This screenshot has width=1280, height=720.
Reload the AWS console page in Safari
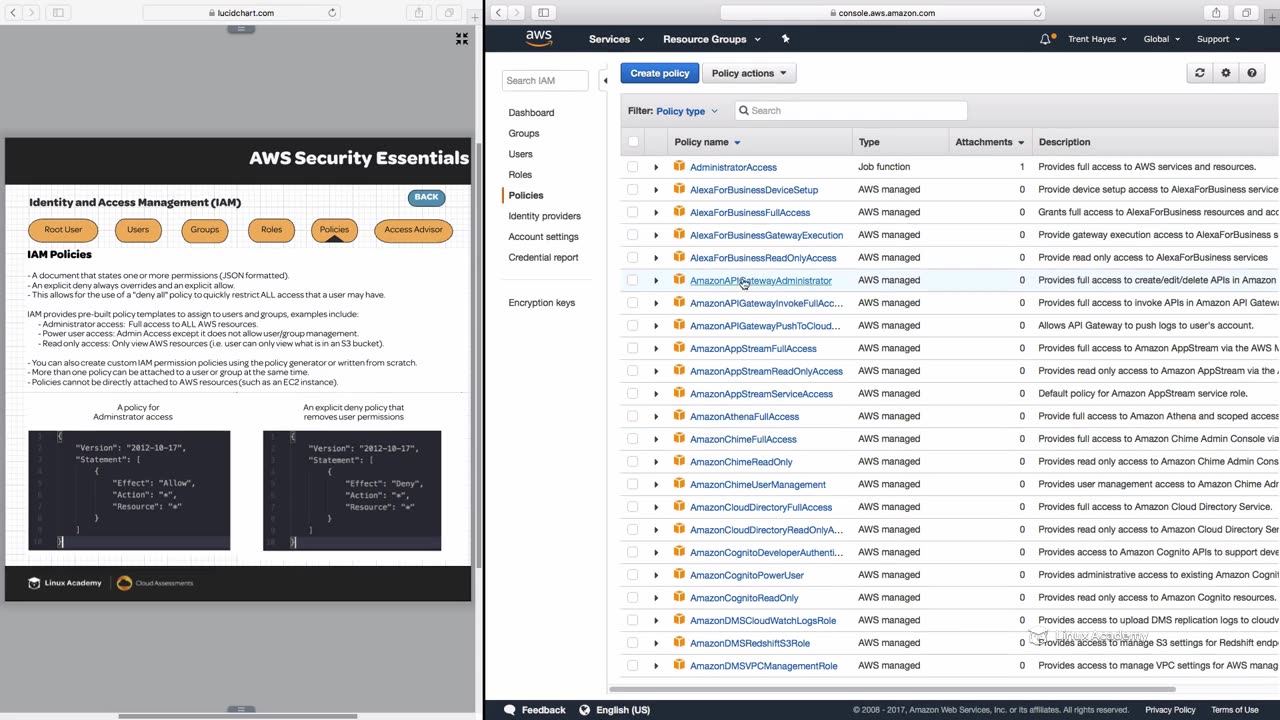pos(1037,13)
